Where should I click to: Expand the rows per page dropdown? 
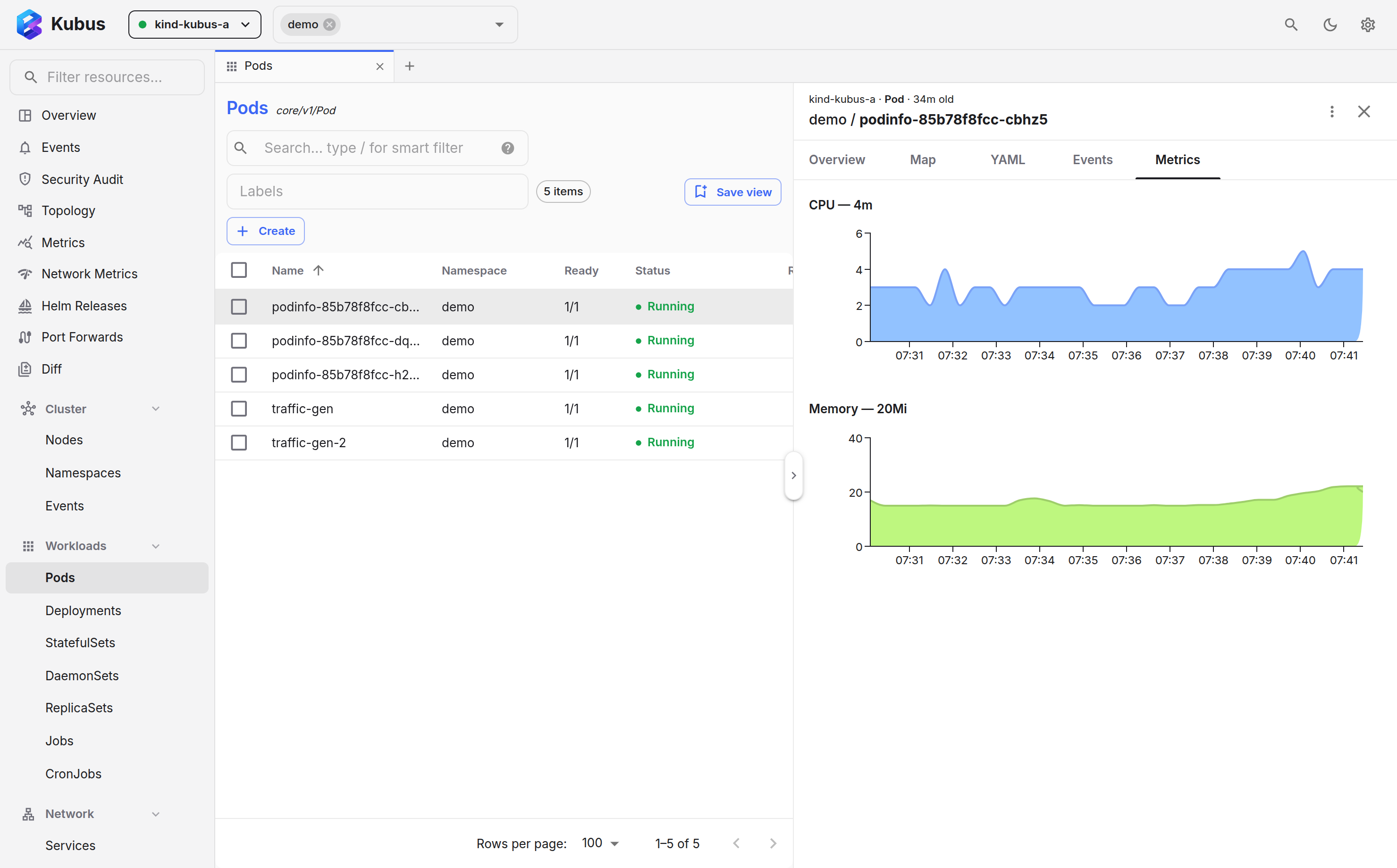601,843
